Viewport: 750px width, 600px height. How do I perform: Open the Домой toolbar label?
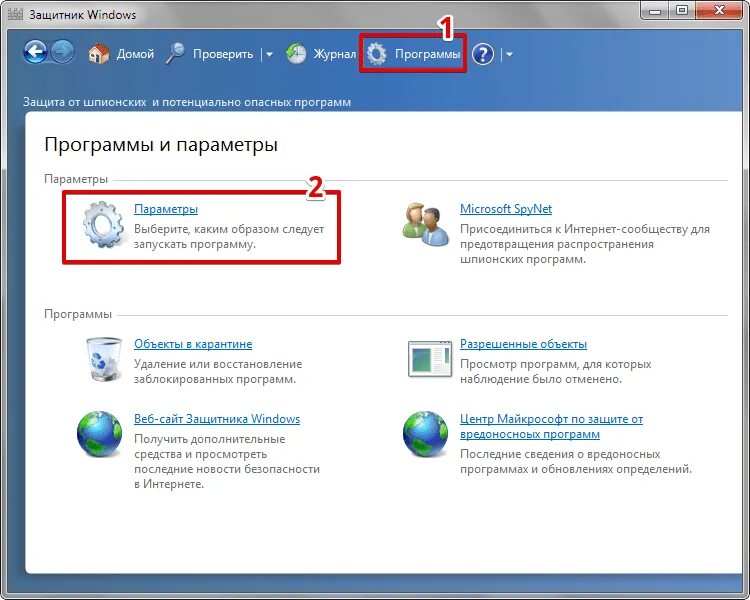135,54
